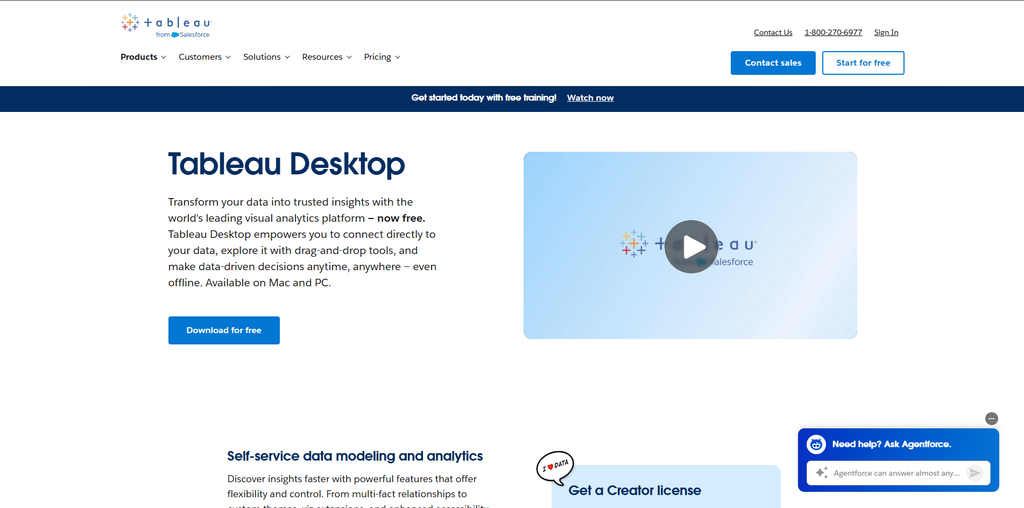The height and width of the screenshot is (508, 1024).
Task: Click the Sign In link
Action: pos(886,32)
